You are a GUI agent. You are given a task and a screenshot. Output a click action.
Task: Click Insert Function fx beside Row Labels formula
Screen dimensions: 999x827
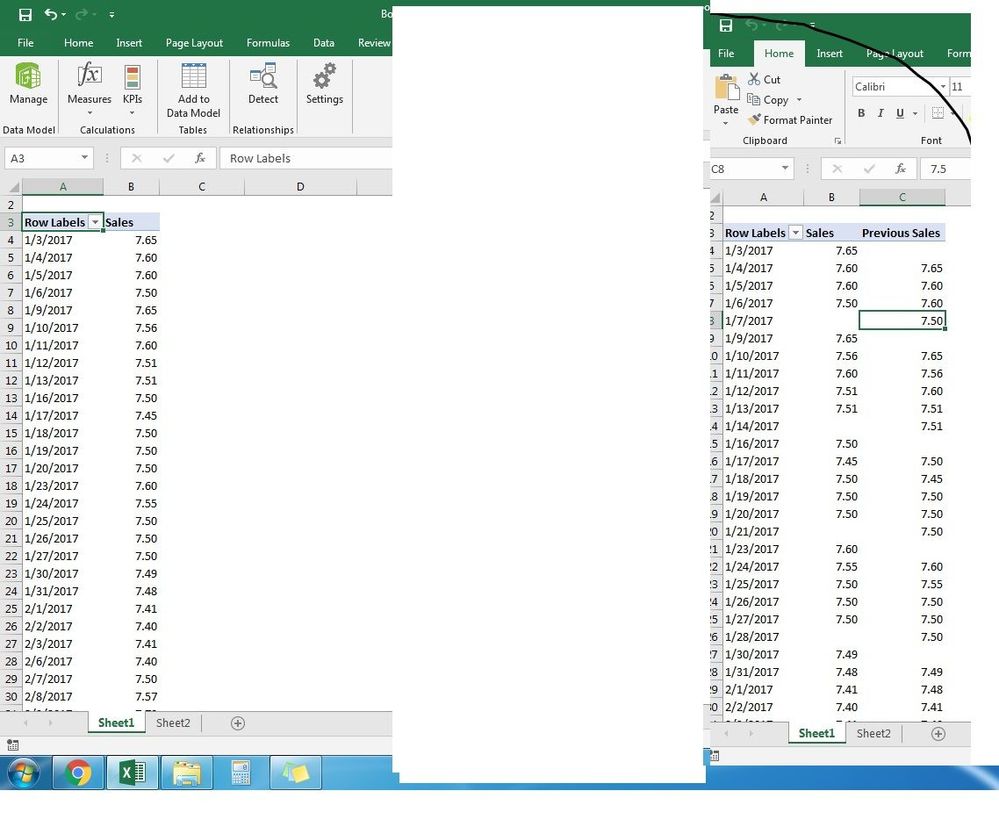tap(200, 158)
